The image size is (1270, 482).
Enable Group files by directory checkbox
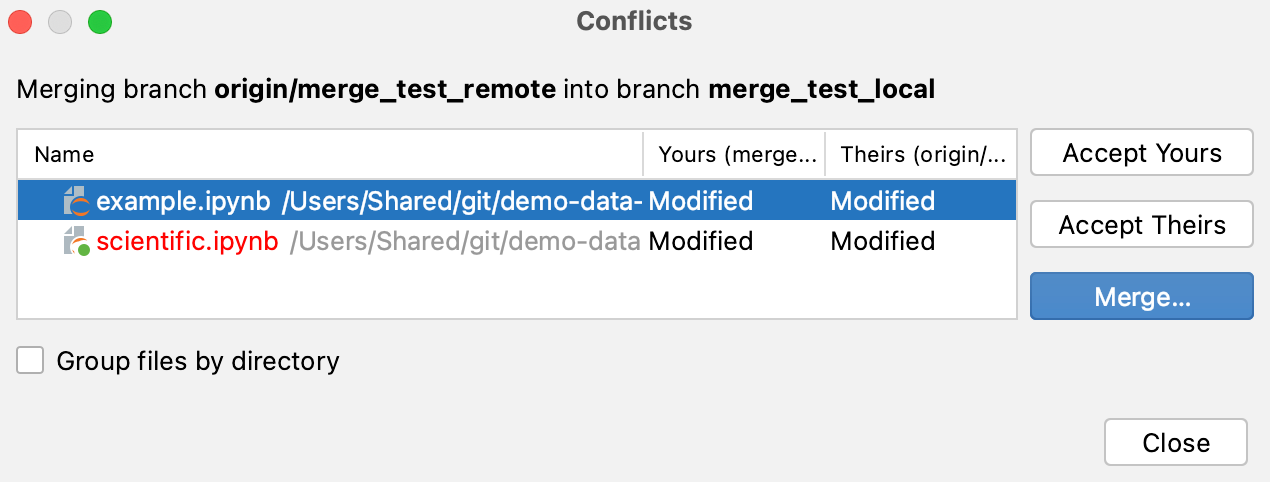coord(31,361)
